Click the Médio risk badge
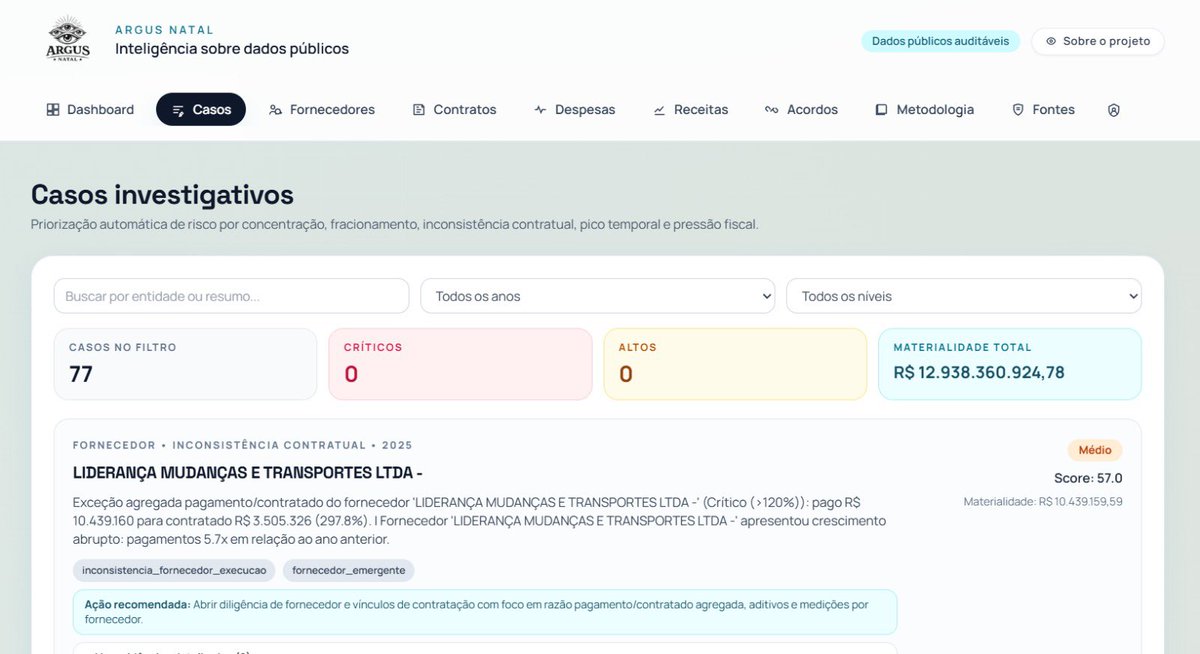This screenshot has width=1200, height=654. (1095, 450)
